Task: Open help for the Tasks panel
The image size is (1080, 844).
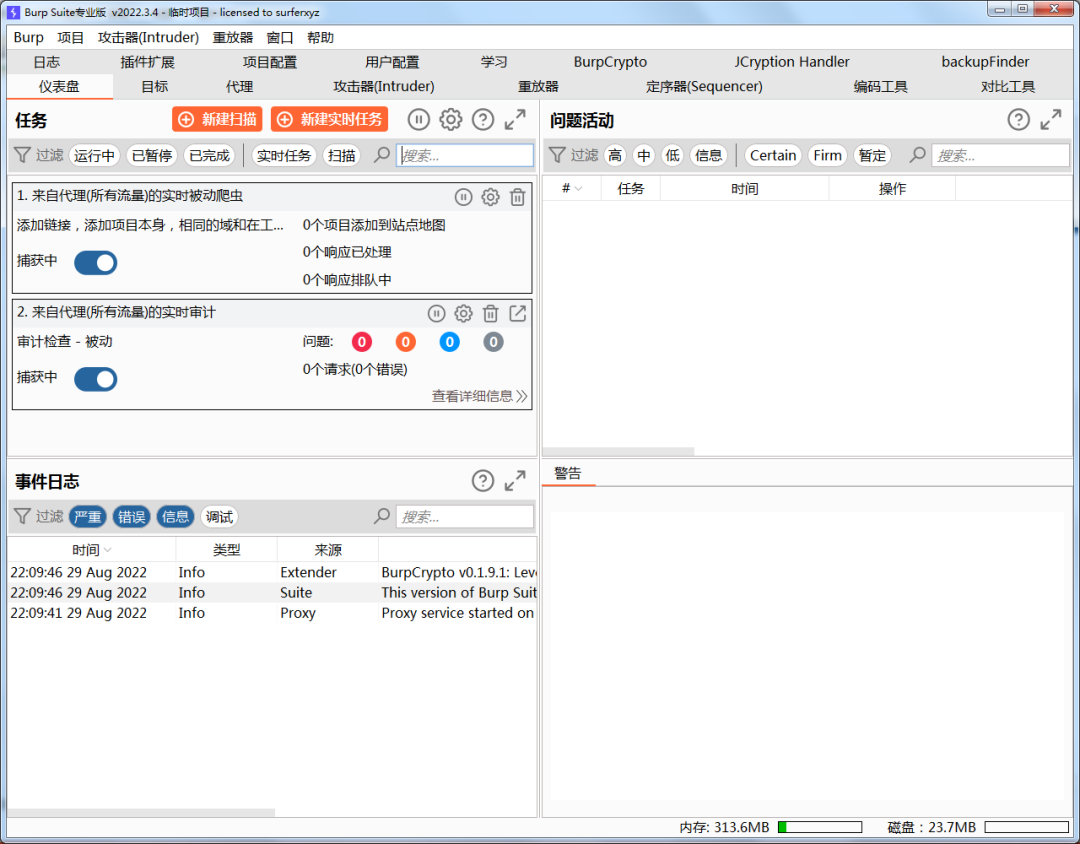Action: click(x=483, y=120)
